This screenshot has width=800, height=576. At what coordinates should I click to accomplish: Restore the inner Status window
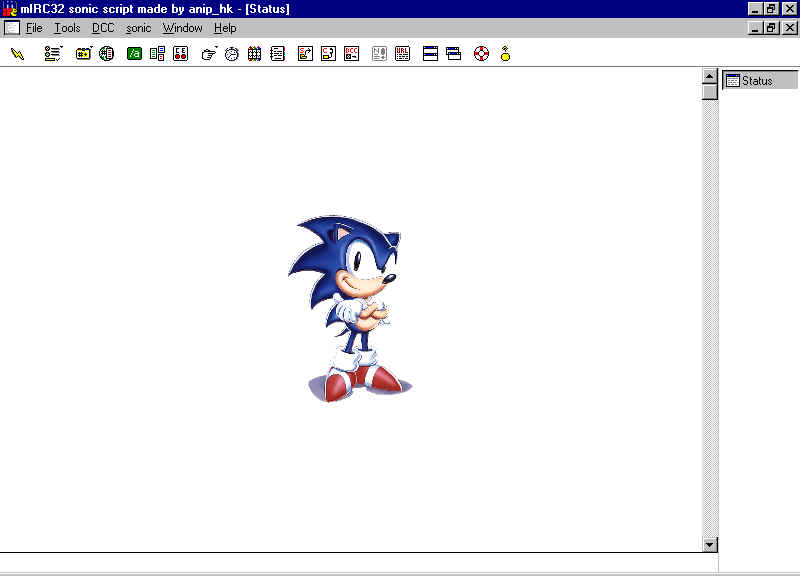pos(771,28)
